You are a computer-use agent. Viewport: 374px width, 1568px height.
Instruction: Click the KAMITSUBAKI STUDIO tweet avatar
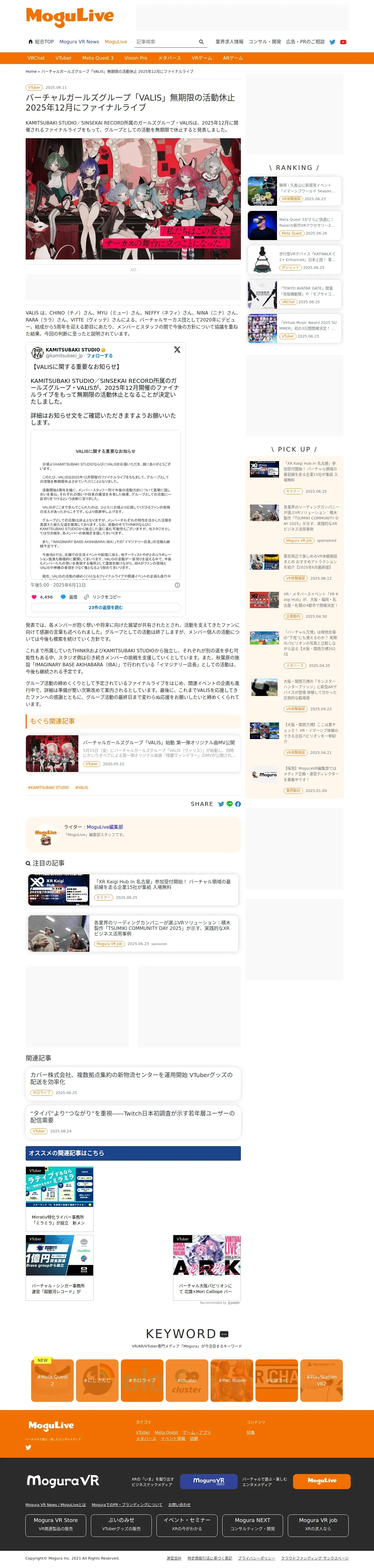[x=37, y=352]
